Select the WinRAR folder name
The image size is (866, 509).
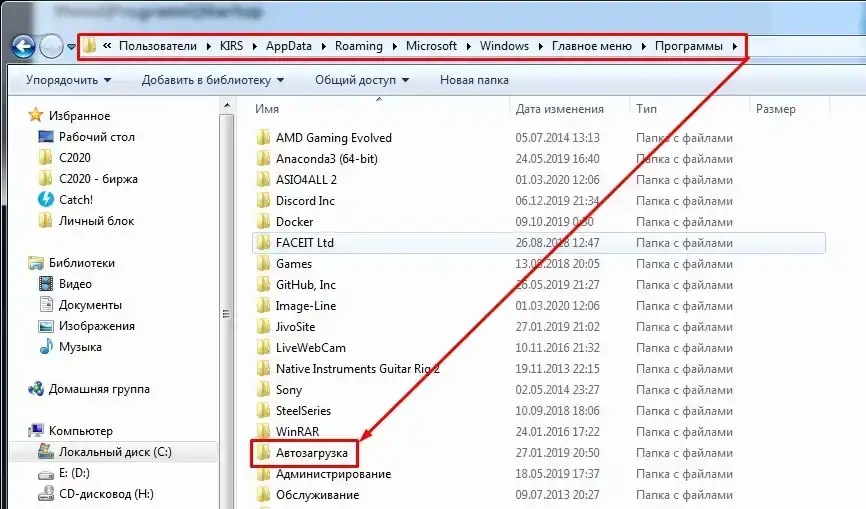click(x=298, y=431)
